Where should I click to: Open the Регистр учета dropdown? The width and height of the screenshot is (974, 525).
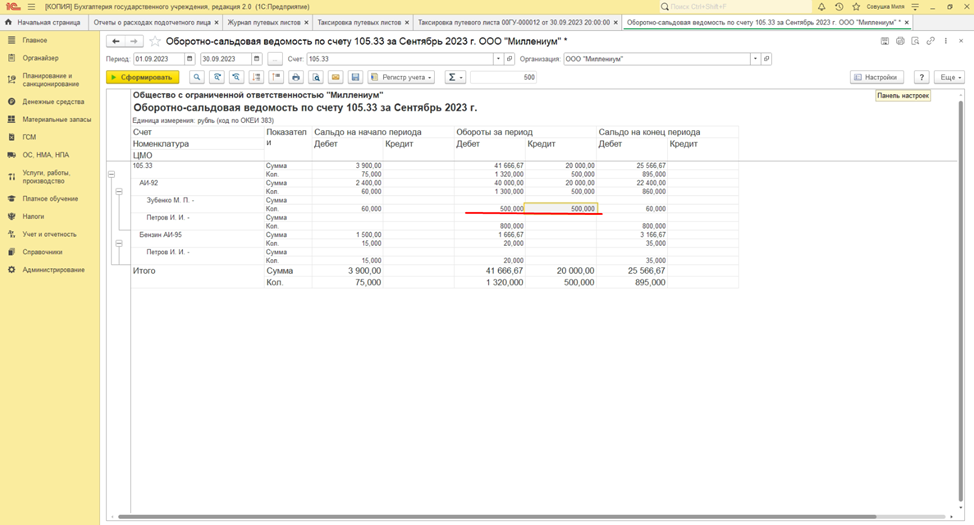coord(401,77)
